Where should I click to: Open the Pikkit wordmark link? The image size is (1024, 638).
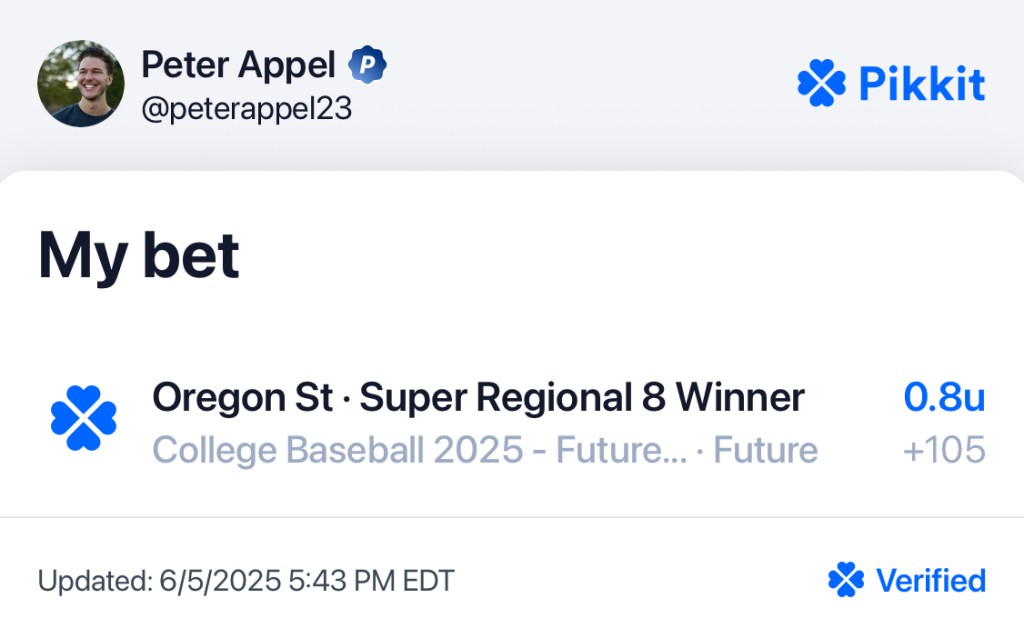pyautogui.click(x=921, y=84)
